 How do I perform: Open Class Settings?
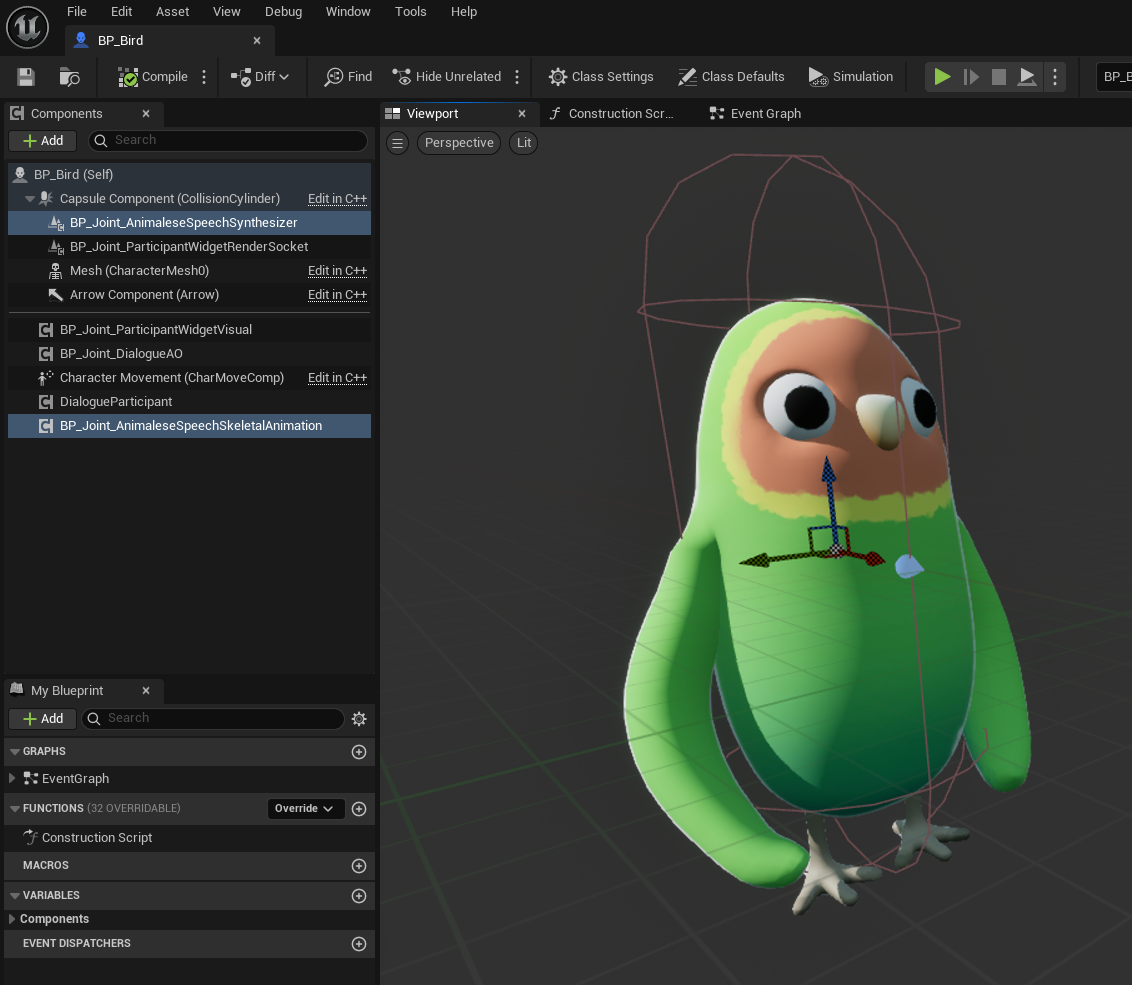pos(601,77)
